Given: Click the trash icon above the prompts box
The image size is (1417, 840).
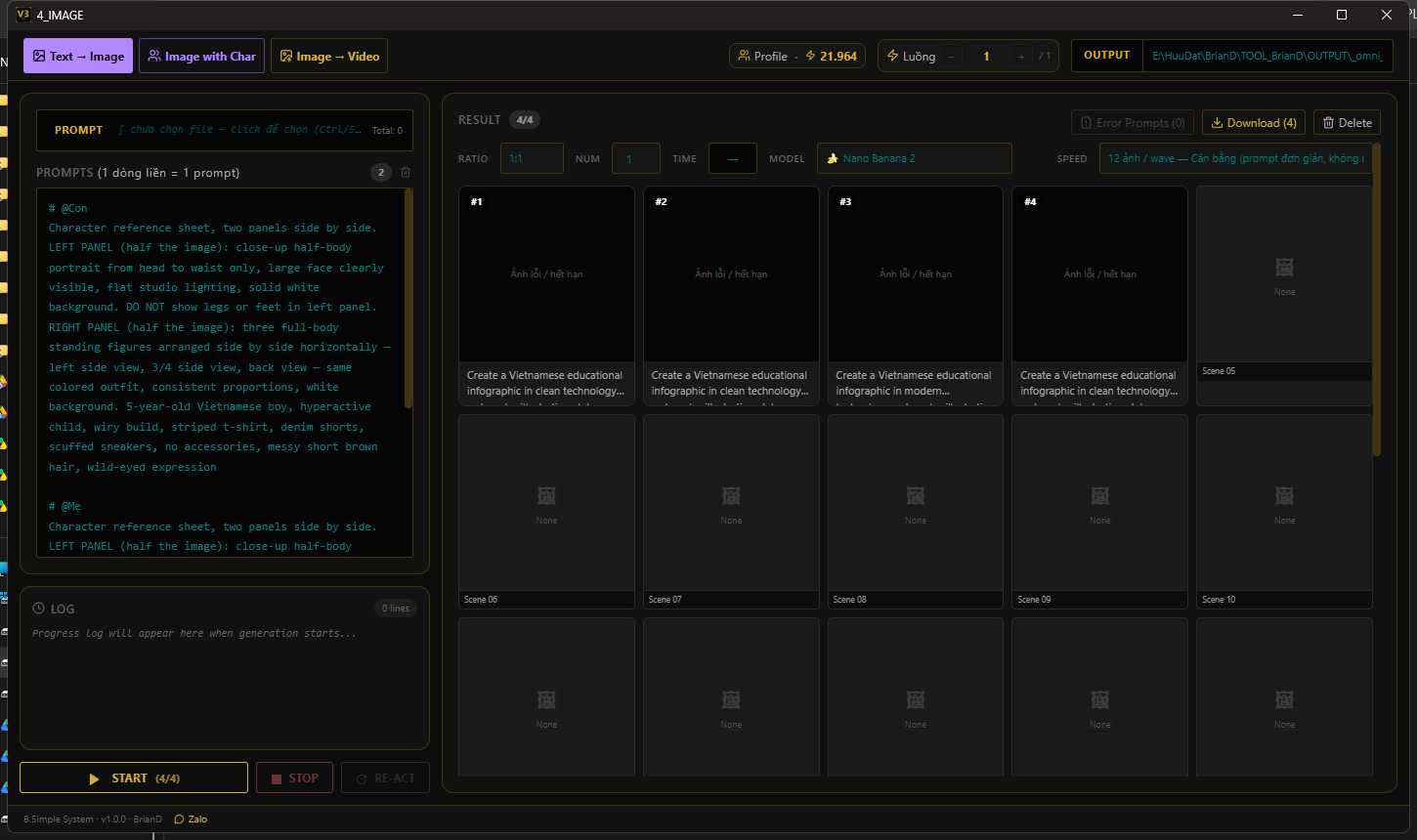Looking at the screenshot, I should coord(406,172).
